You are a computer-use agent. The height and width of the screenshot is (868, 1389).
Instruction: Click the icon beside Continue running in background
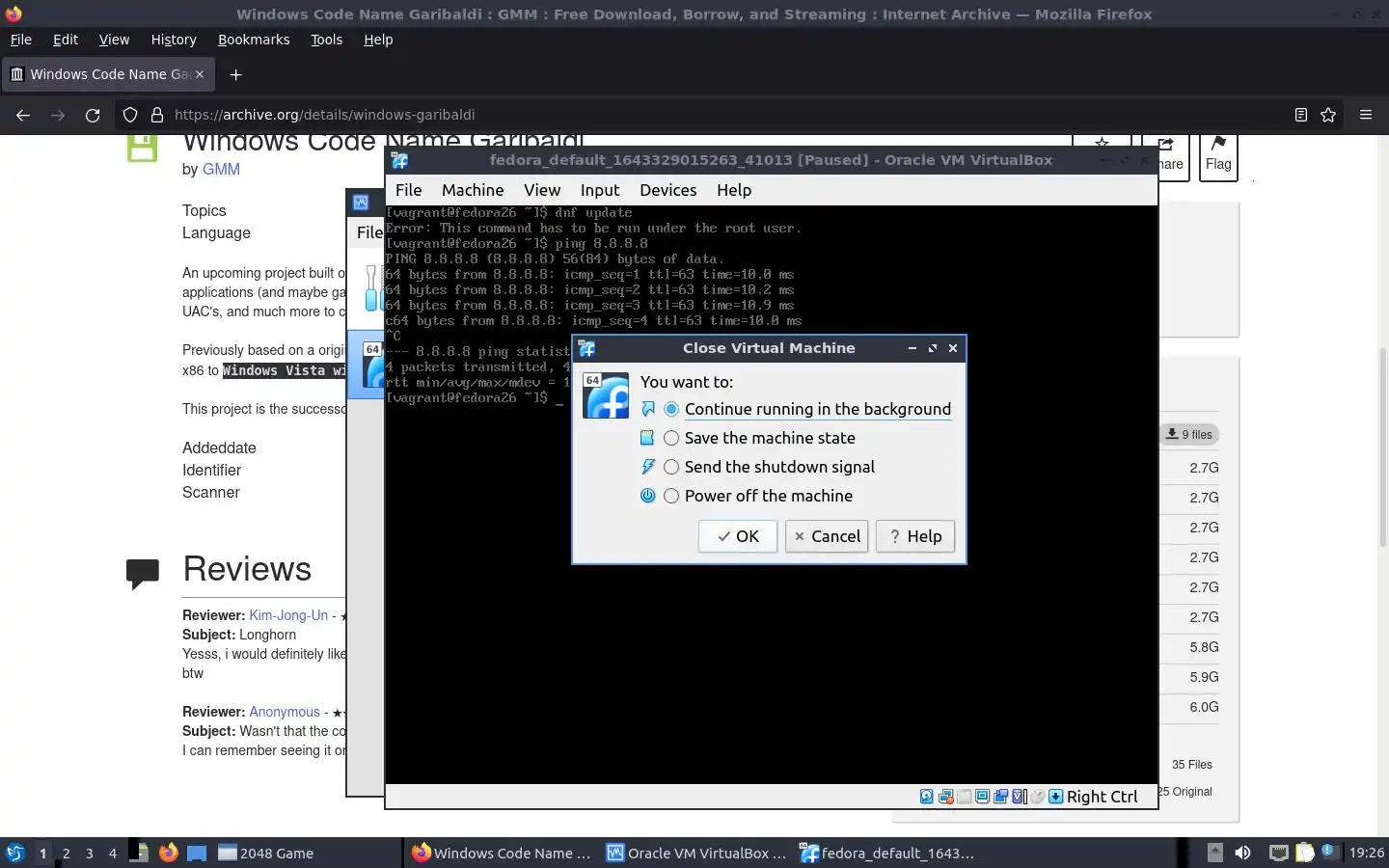pyautogui.click(x=647, y=409)
